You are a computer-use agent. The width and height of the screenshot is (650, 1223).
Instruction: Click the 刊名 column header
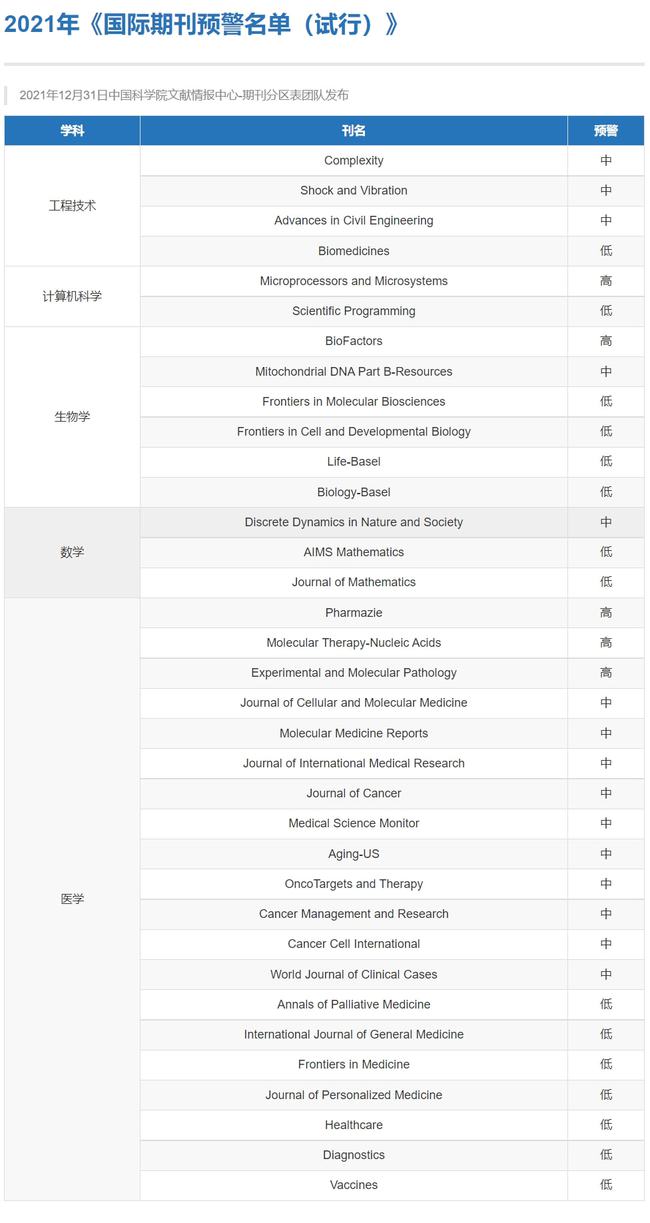pyautogui.click(x=353, y=131)
